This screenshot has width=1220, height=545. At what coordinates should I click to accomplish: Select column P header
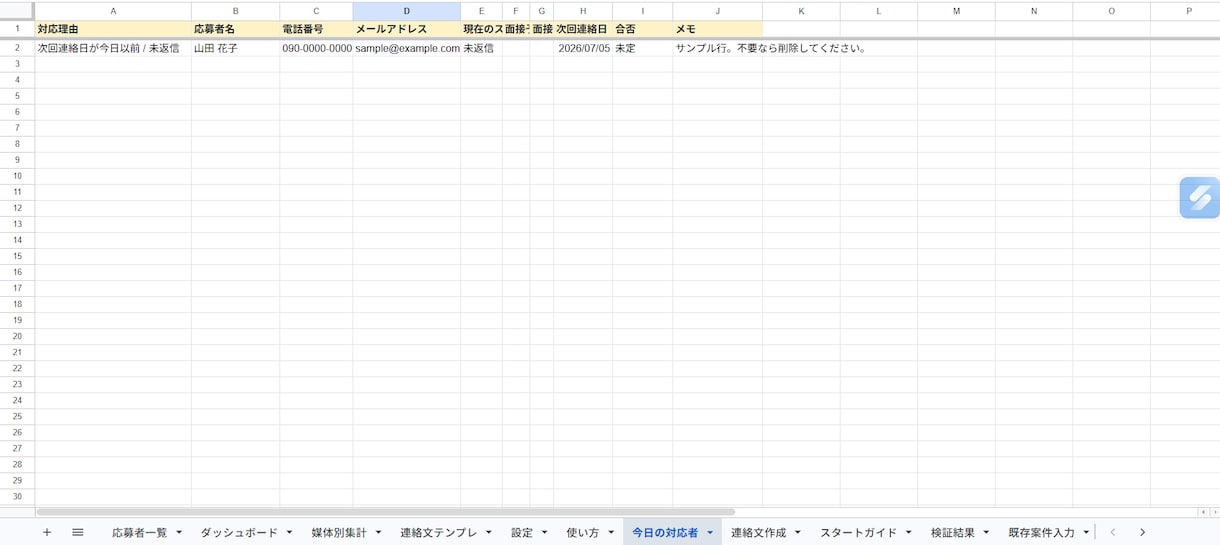tap(1188, 10)
